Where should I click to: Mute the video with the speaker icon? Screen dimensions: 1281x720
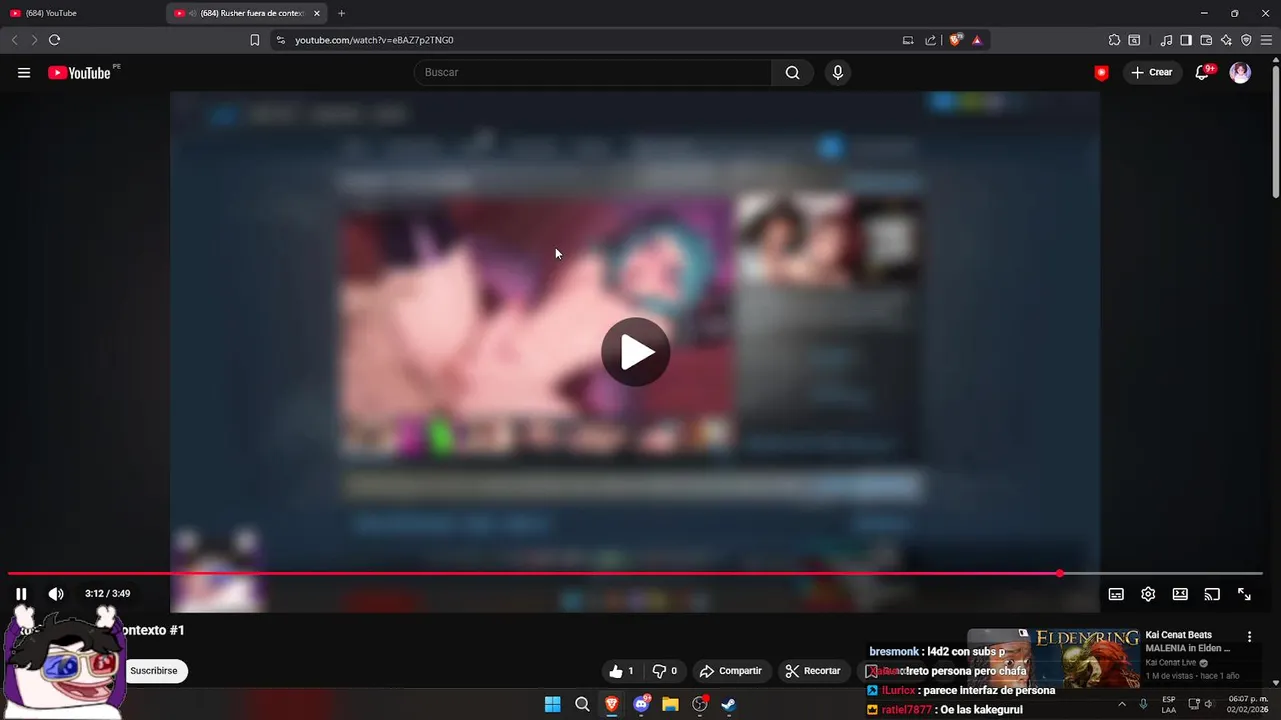[x=56, y=594]
